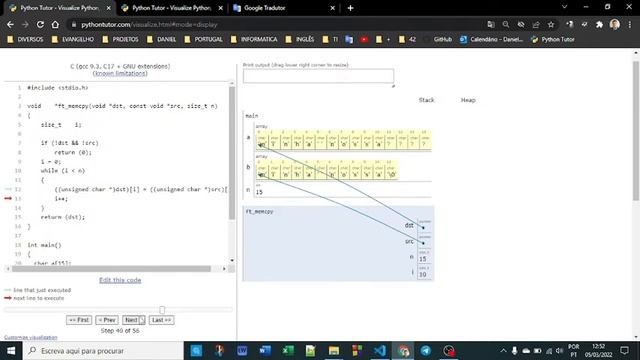
Task: Jump to last step with Last button
Action: [x=162, y=320]
